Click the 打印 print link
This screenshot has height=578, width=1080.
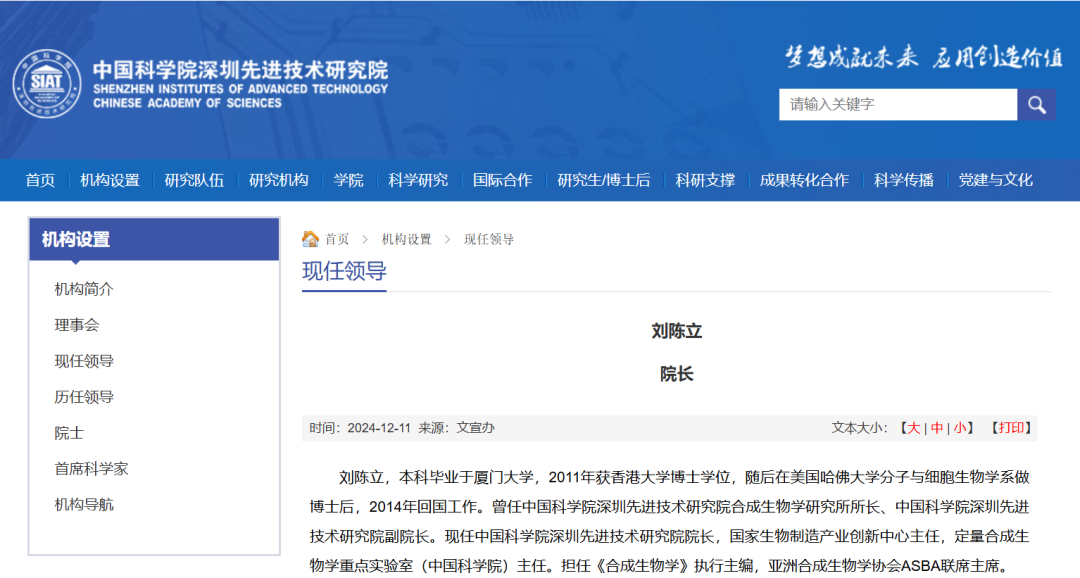tap(1010, 428)
